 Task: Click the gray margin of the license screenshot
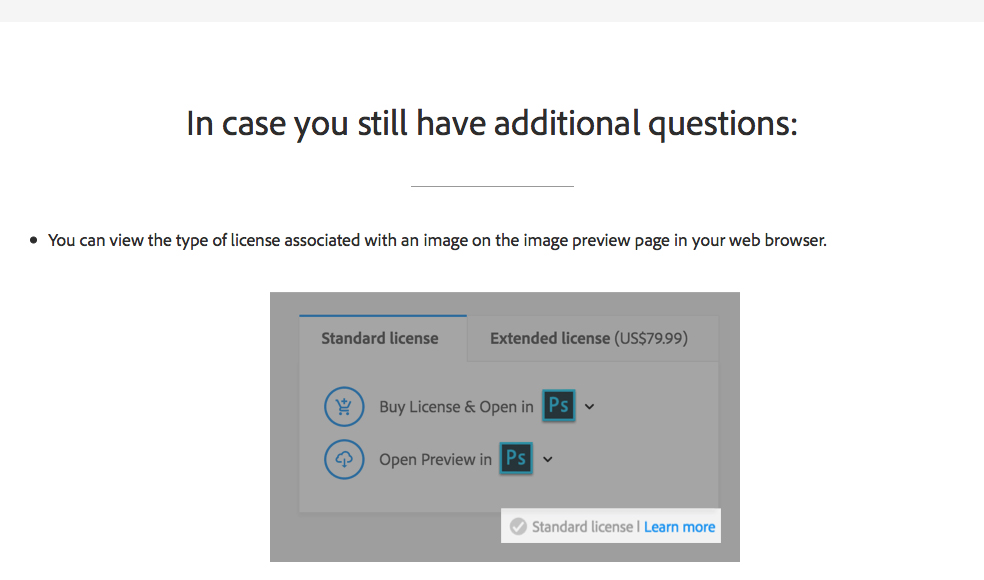tap(285, 427)
